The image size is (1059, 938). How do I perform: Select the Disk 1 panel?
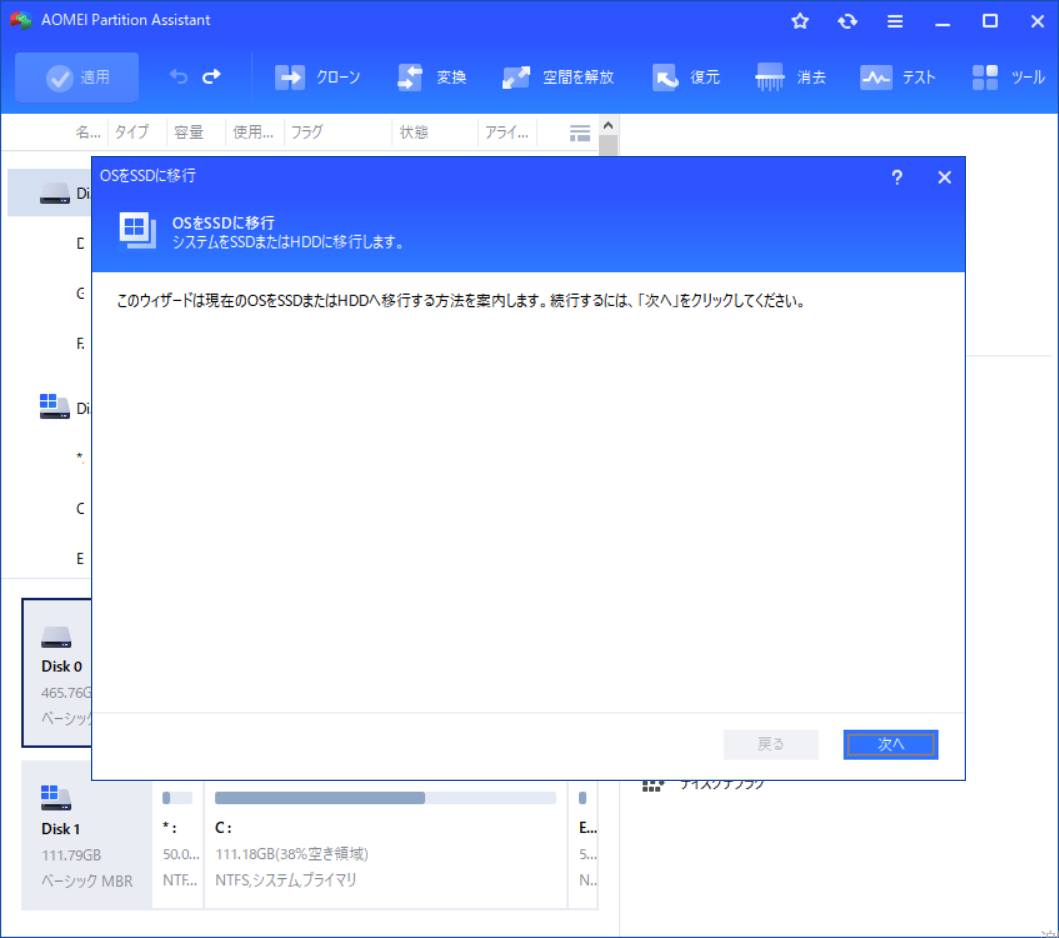pyautogui.click(x=86, y=835)
